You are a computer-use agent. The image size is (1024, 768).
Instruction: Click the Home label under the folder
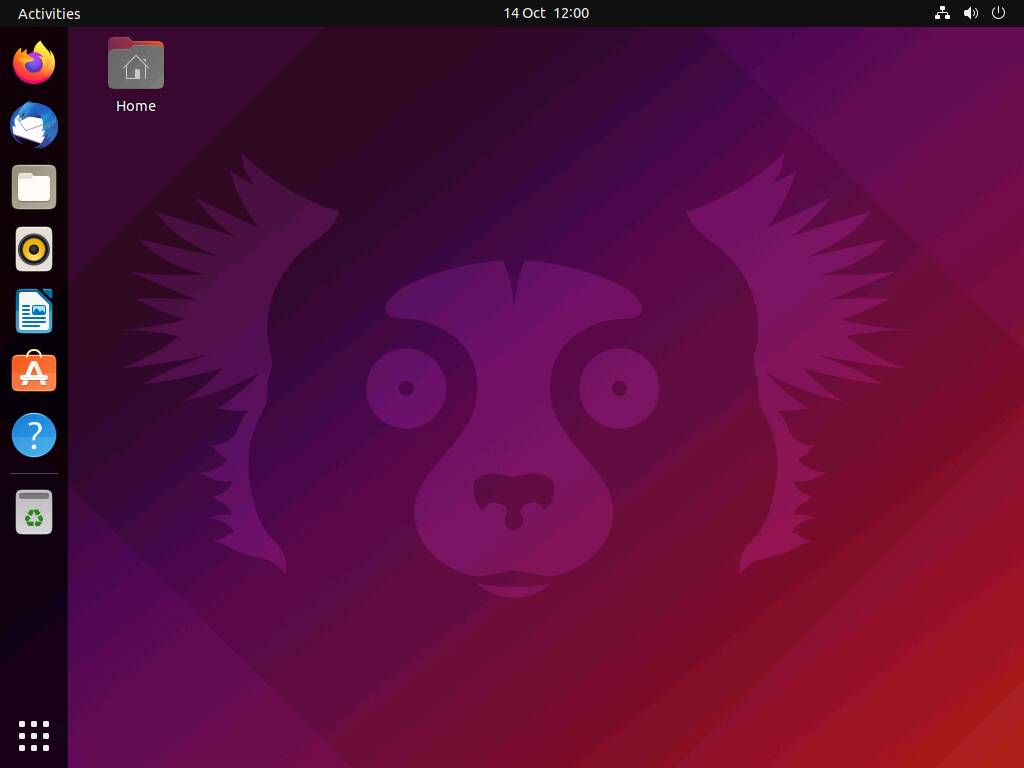coord(136,106)
